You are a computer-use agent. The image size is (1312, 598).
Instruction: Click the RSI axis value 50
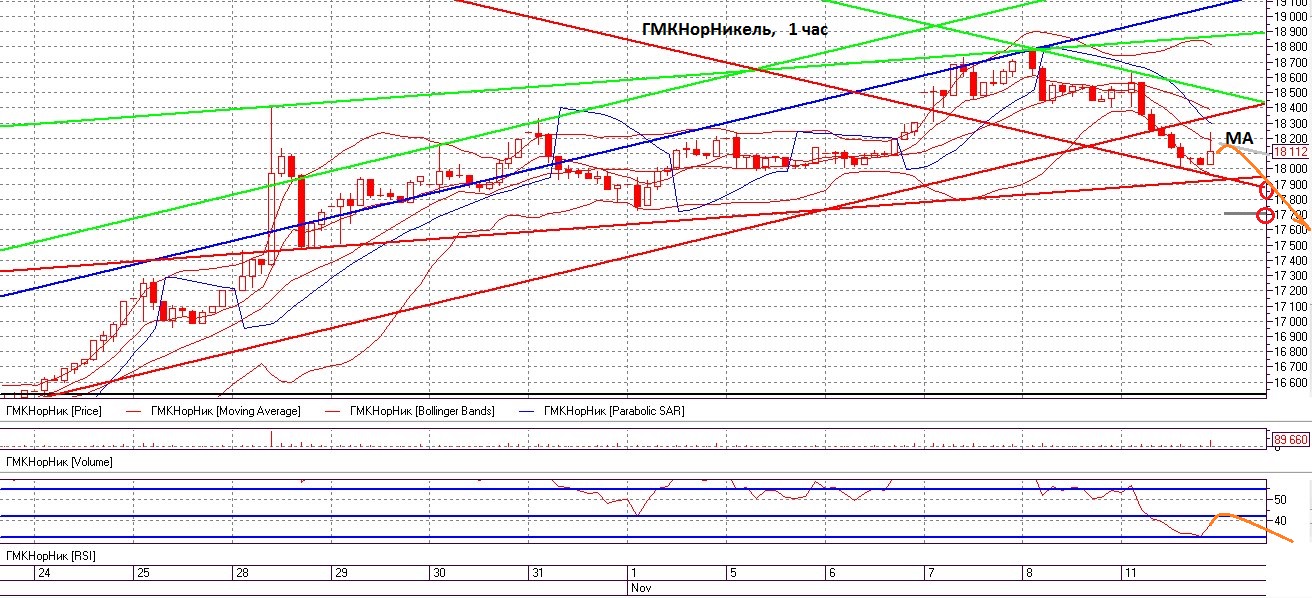point(1280,498)
